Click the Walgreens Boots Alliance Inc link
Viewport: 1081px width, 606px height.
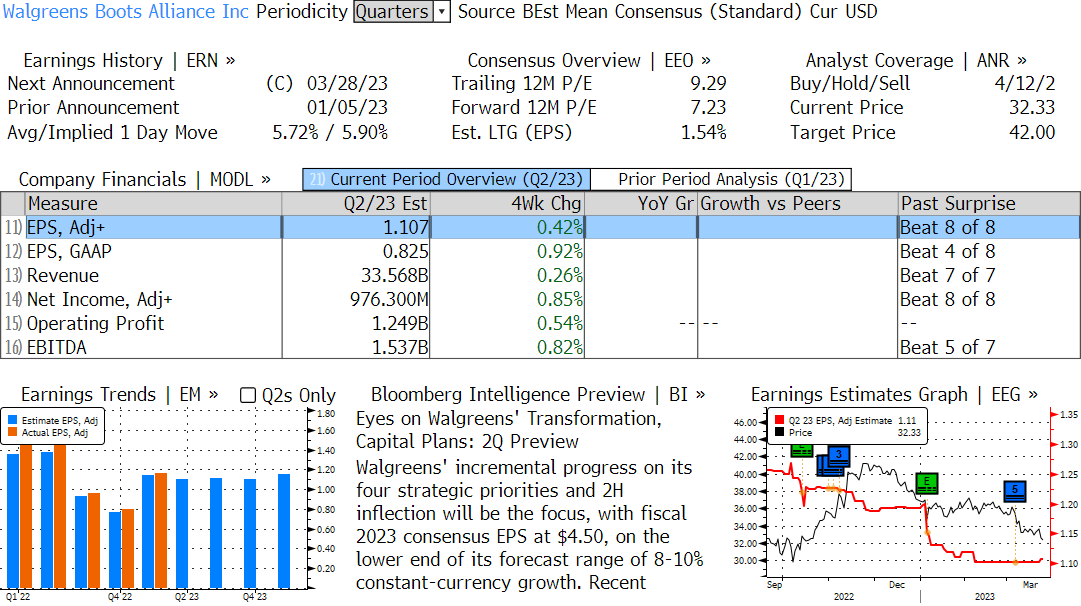[x=125, y=12]
